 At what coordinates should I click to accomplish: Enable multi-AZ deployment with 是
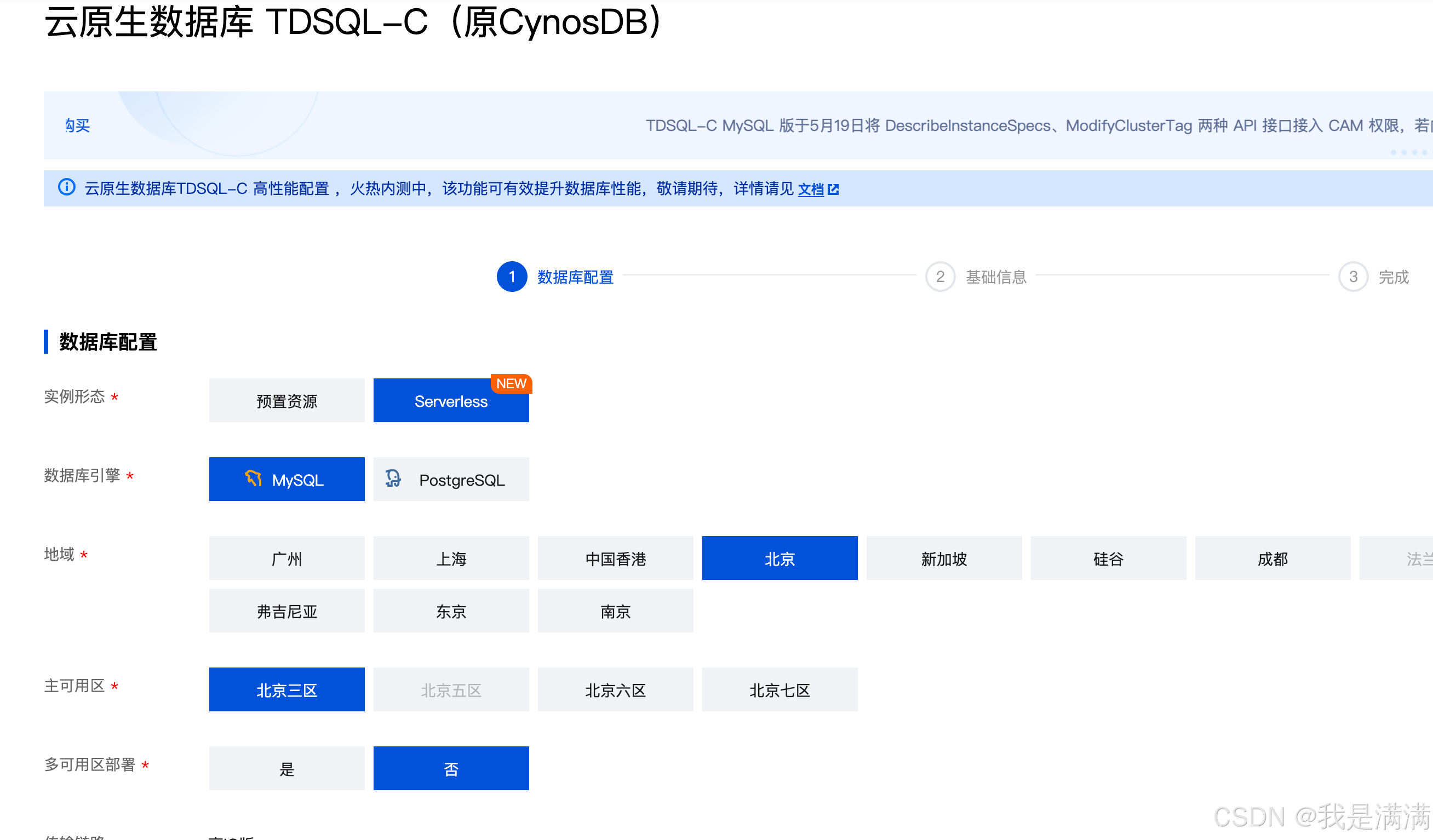click(286, 768)
